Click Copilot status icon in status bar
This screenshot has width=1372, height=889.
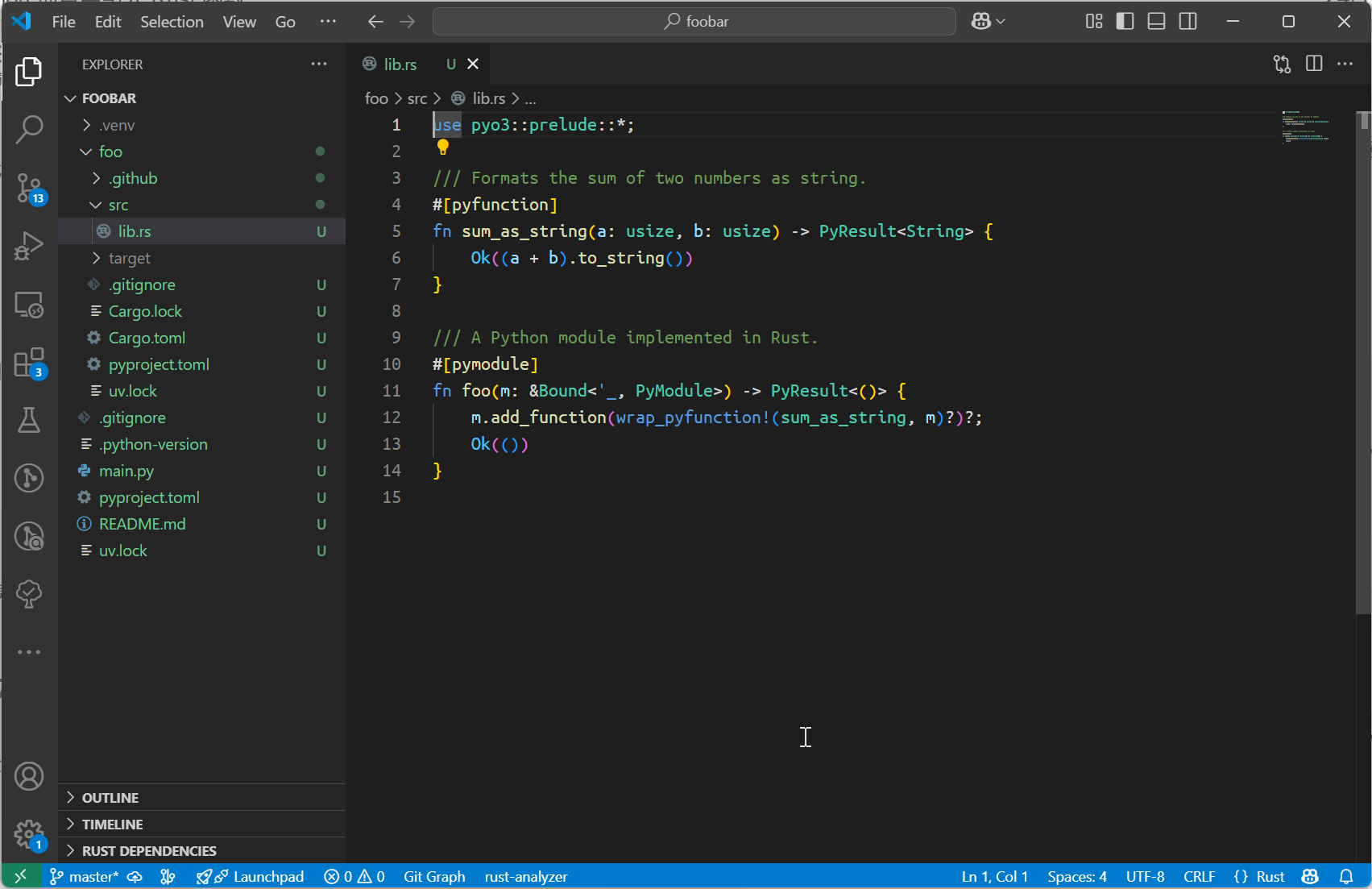pyautogui.click(x=1310, y=876)
